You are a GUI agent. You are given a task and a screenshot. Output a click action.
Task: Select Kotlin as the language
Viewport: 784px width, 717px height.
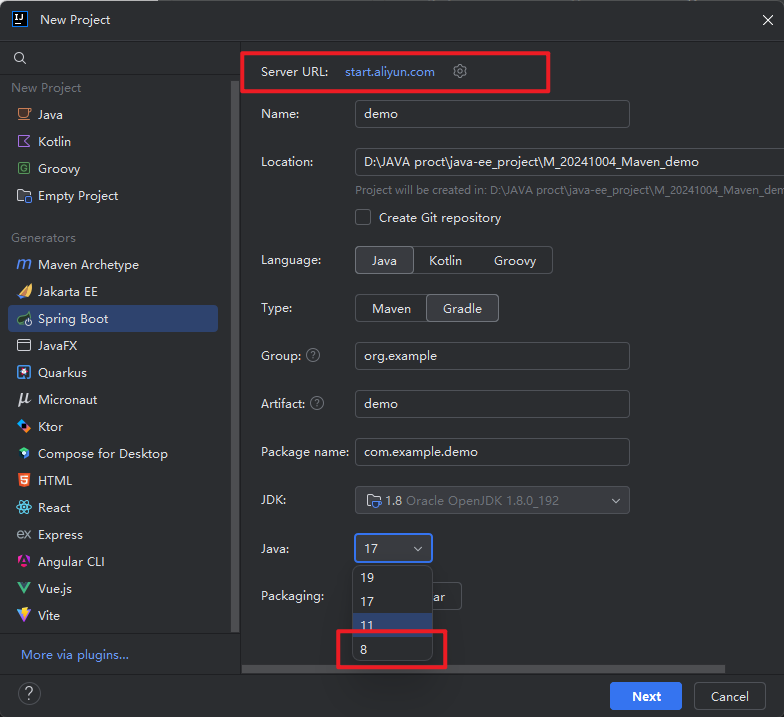click(446, 260)
